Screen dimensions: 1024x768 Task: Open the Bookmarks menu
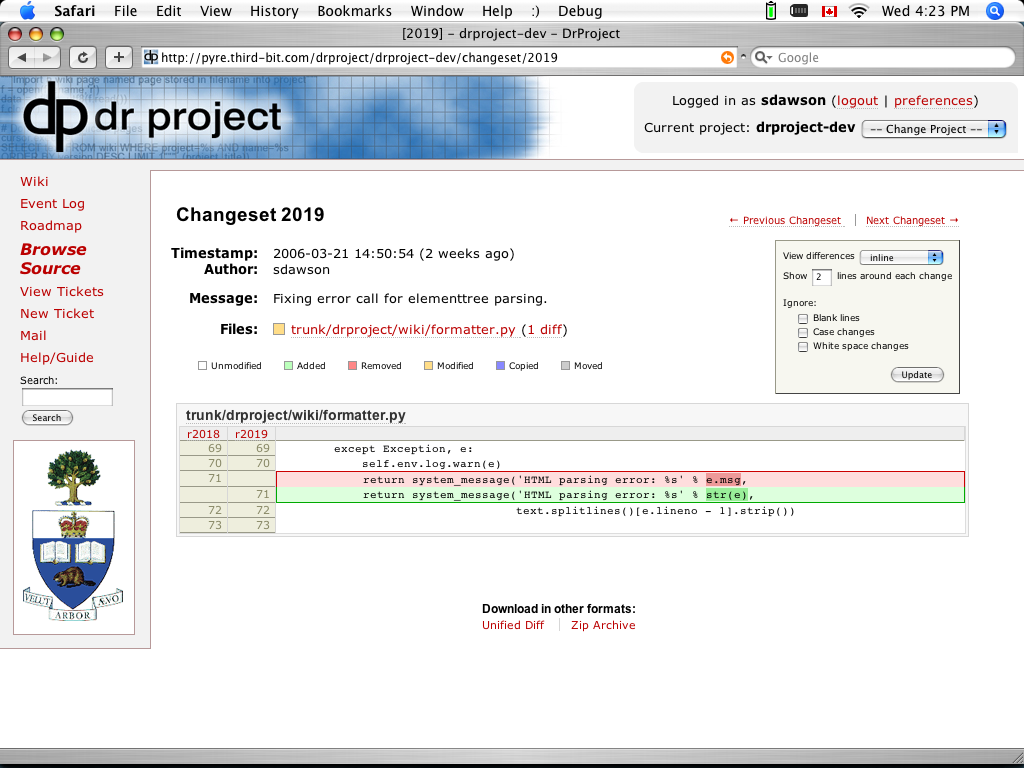pyautogui.click(x=355, y=11)
